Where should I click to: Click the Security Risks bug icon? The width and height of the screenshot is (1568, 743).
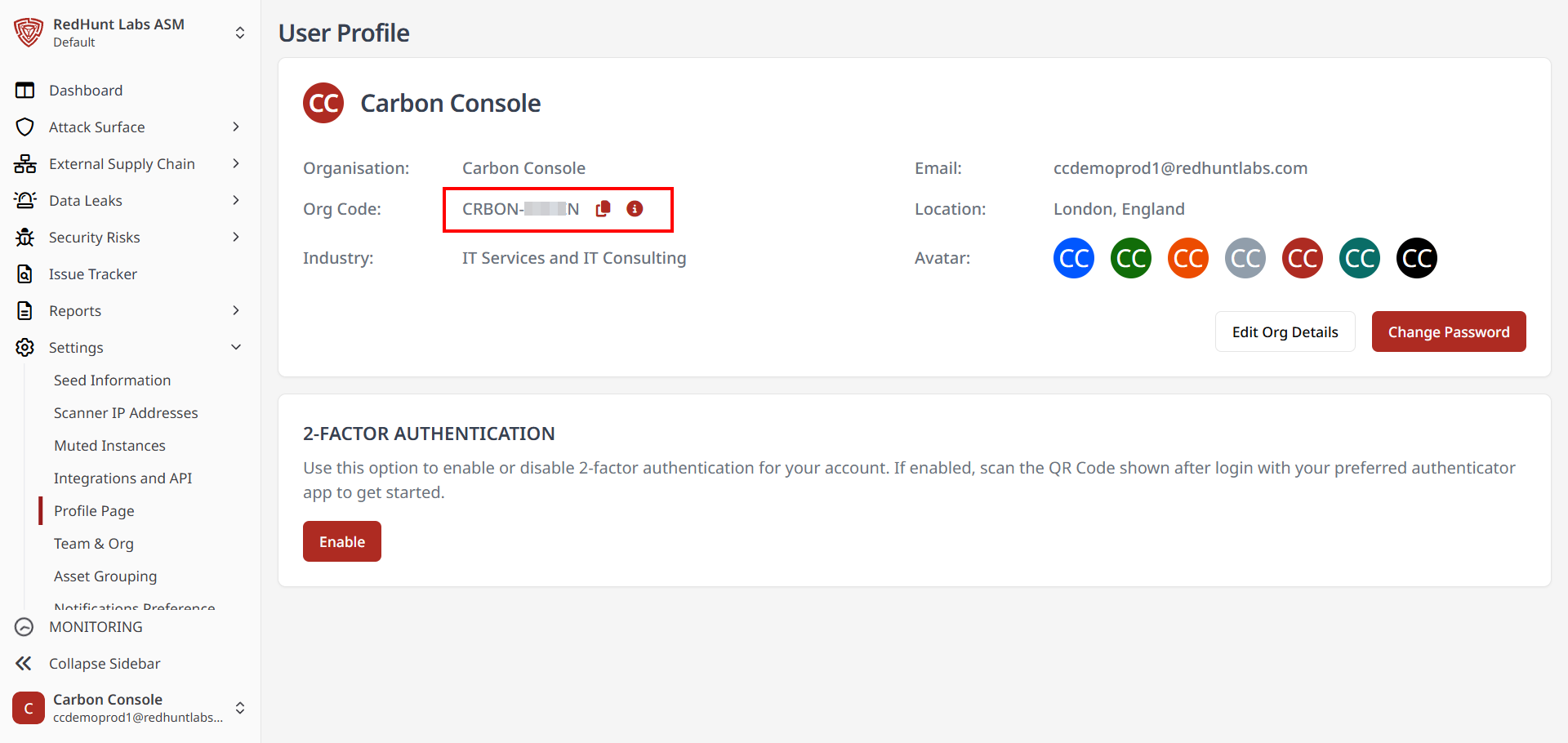(x=25, y=238)
